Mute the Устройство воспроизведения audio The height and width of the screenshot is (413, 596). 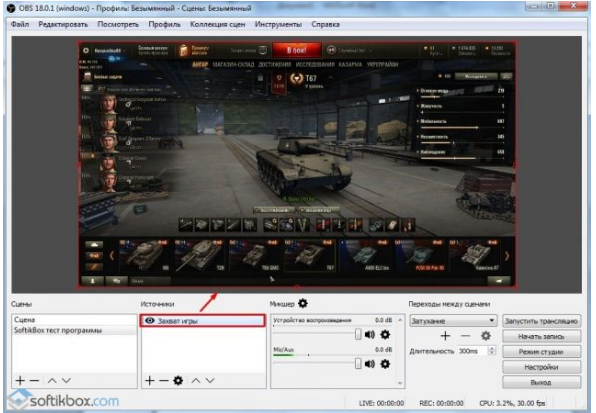[369, 334]
